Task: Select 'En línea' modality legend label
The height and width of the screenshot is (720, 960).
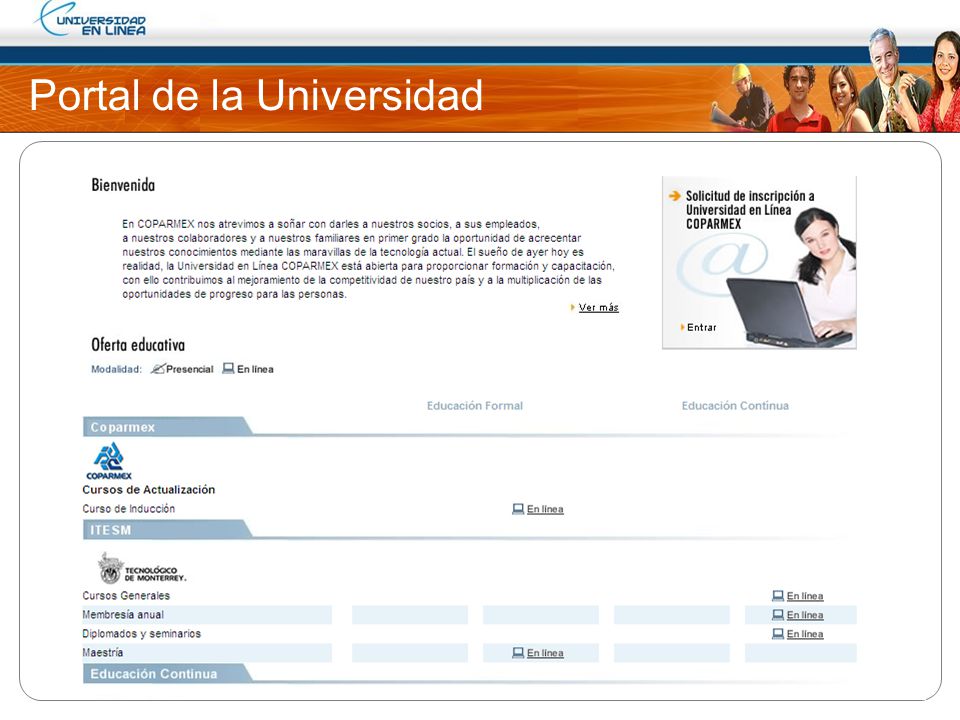Action: pos(255,369)
